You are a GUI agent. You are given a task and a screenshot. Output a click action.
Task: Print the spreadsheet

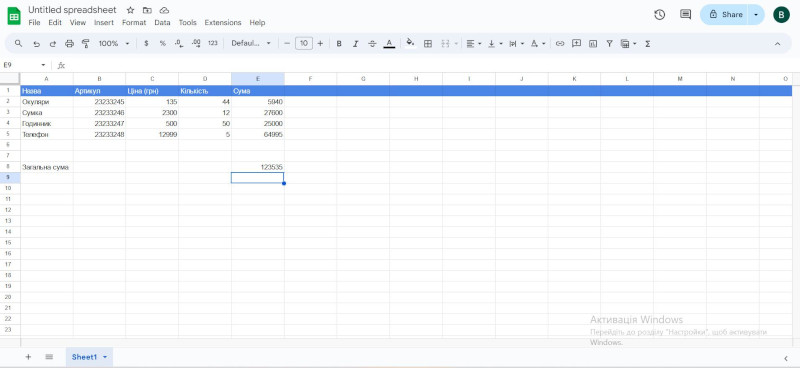[x=69, y=44]
